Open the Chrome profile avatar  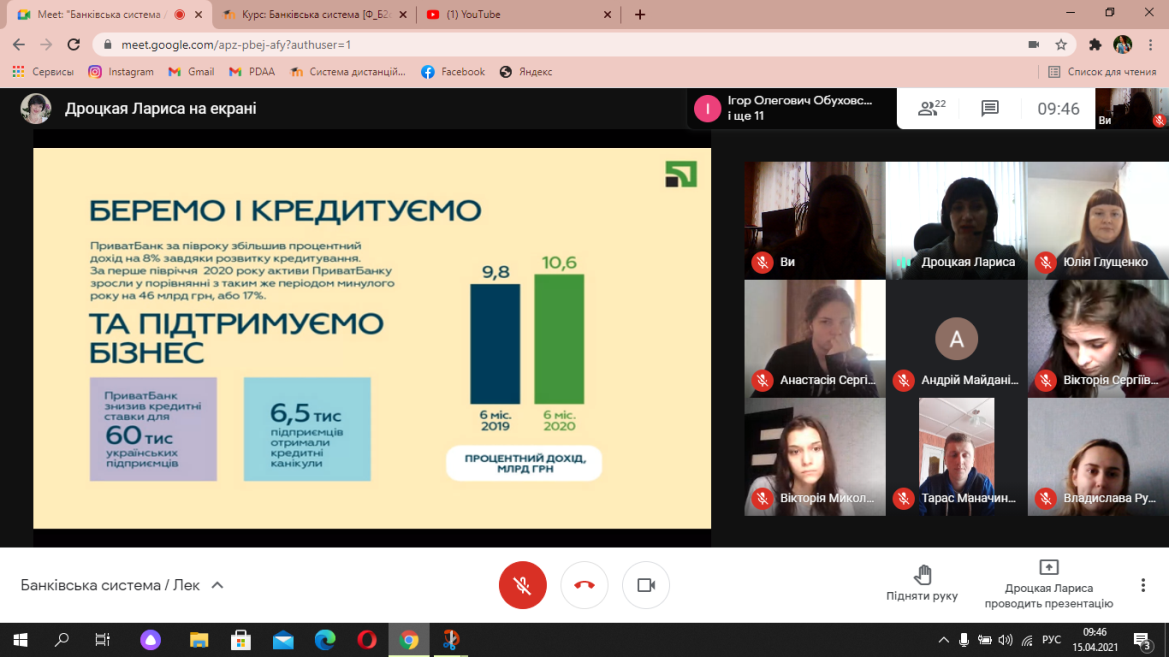(1123, 45)
